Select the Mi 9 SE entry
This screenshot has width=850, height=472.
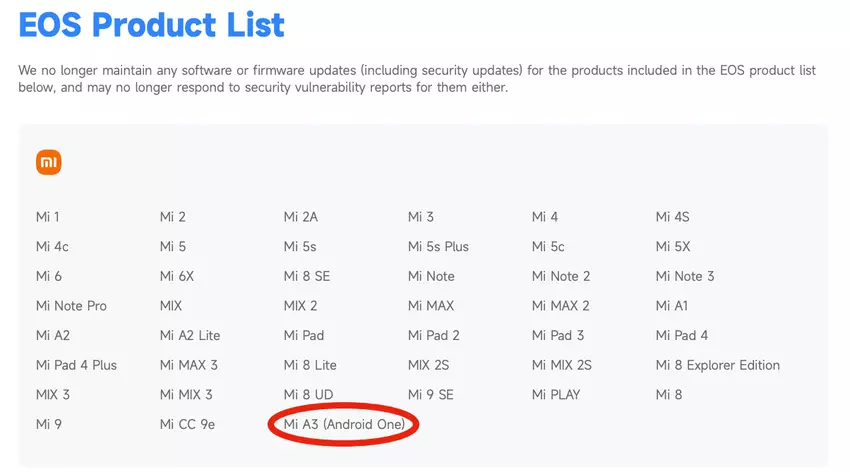(x=430, y=395)
